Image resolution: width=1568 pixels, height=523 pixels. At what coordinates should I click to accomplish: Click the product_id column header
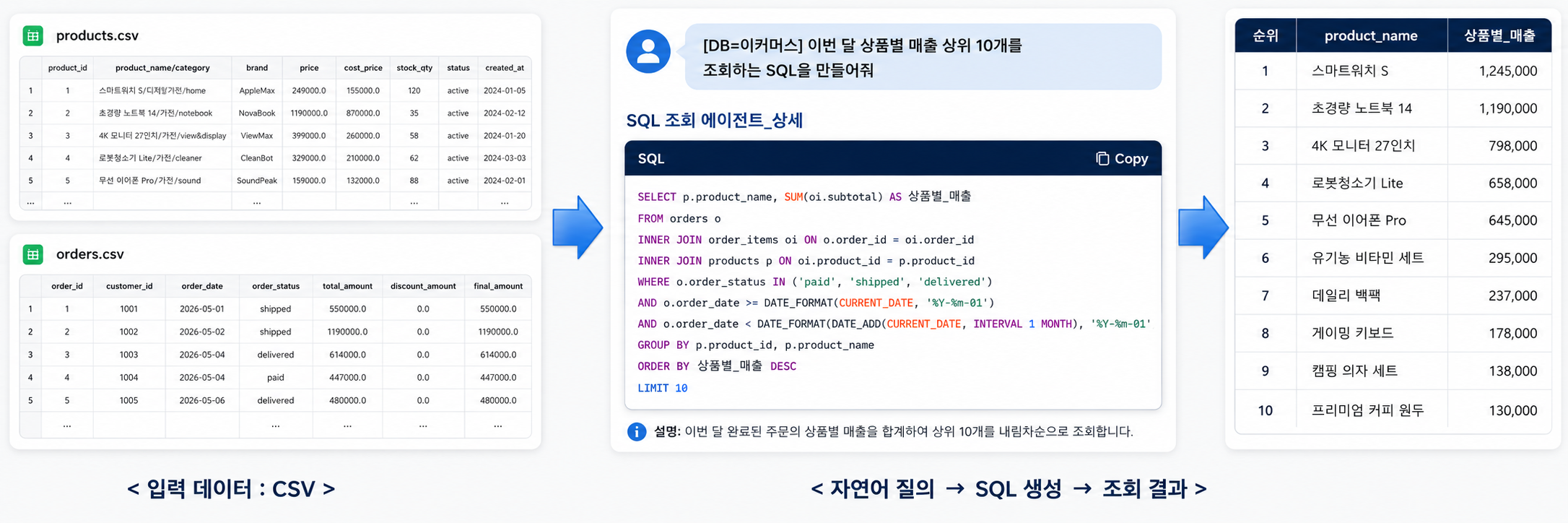tap(67, 68)
